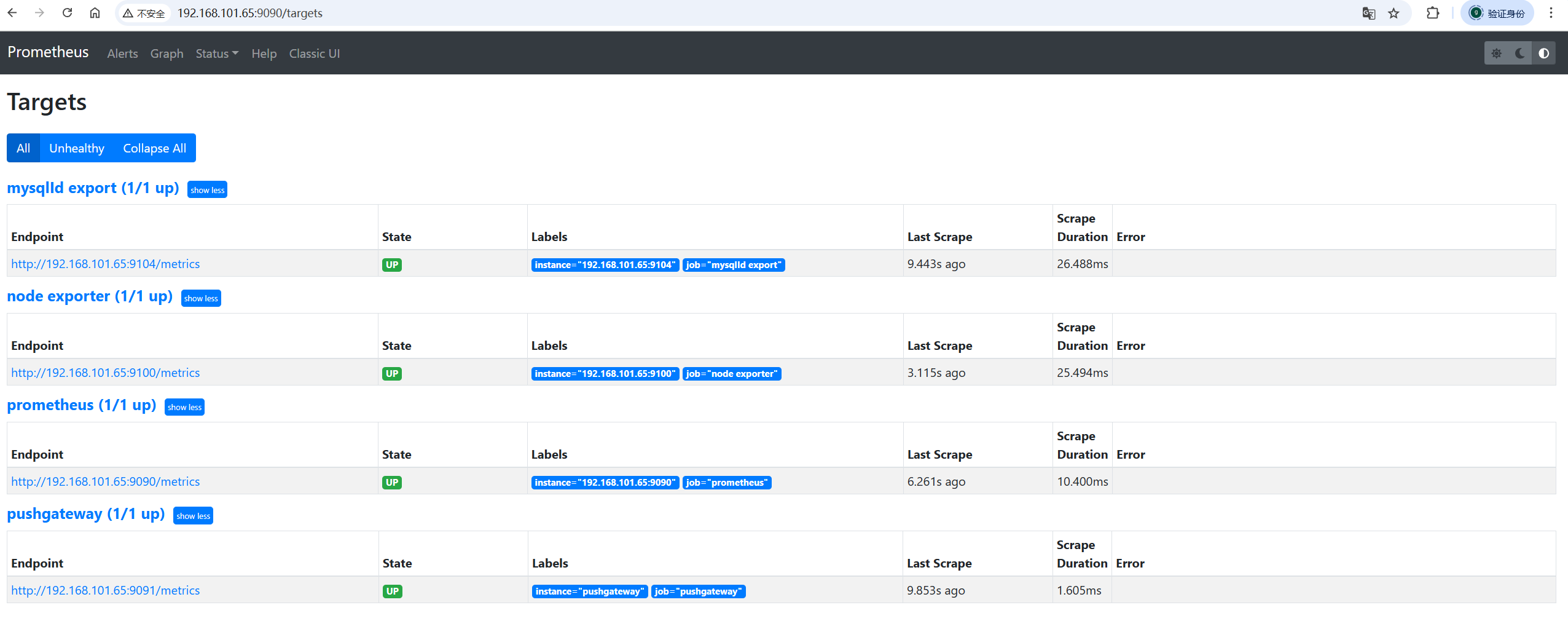Open the browser home page icon
Image resolution: width=1568 pixels, height=629 pixels.
[x=95, y=13]
